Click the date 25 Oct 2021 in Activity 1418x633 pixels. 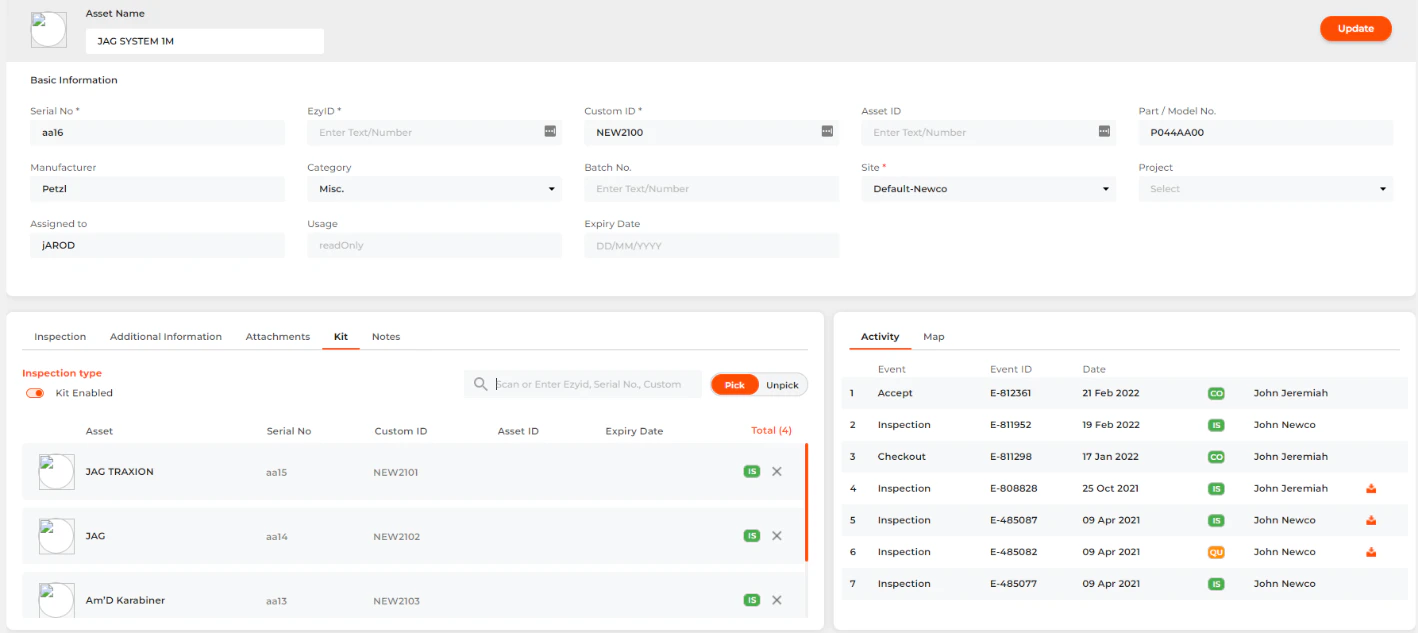[1111, 489]
